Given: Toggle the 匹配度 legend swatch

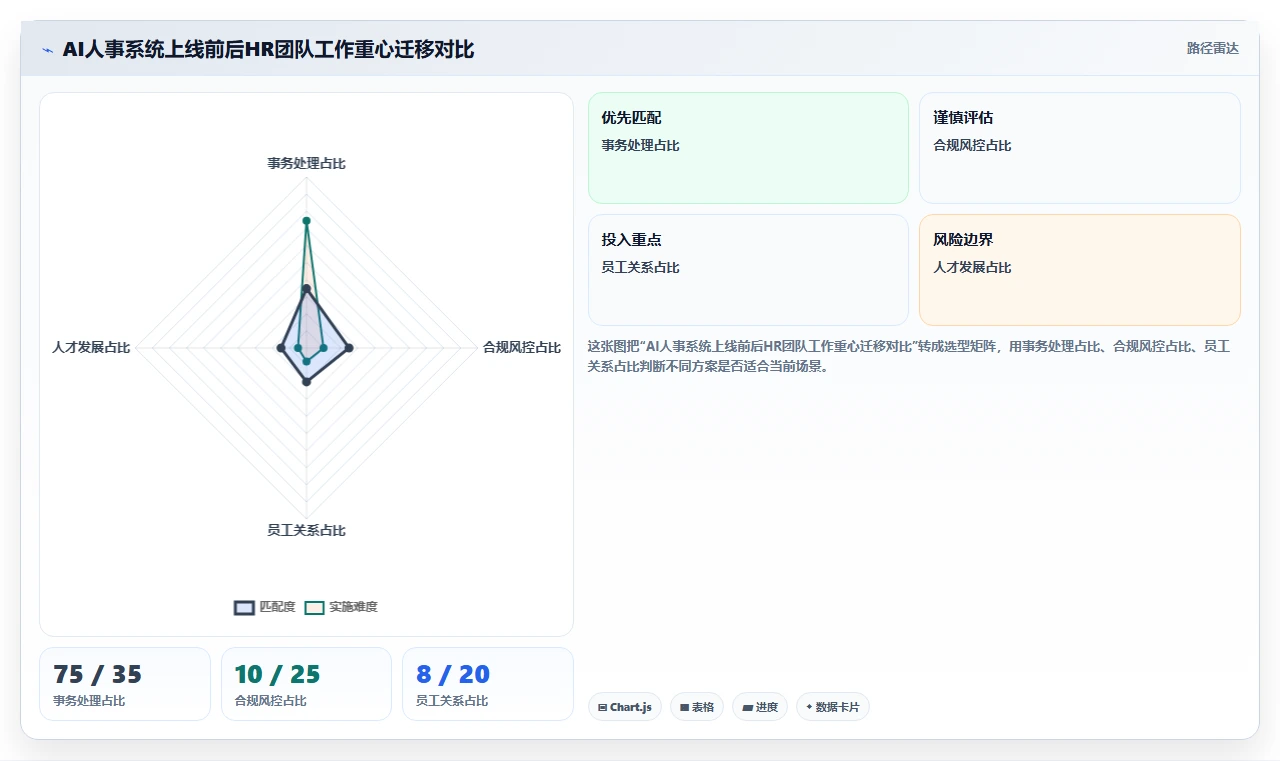Looking at the screenshot, I should (244, 607).
